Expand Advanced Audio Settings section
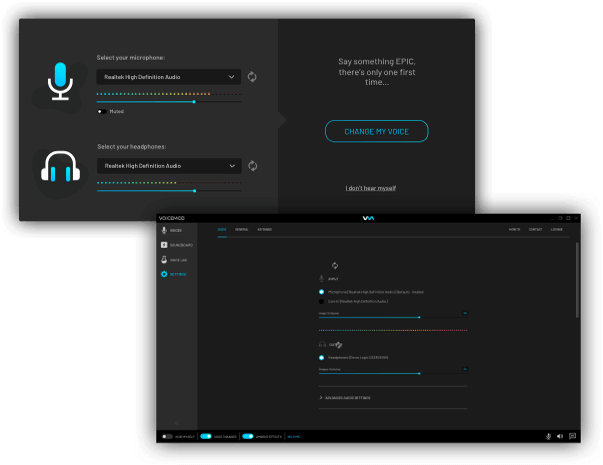The image size is (603, 465). [345, 398]
